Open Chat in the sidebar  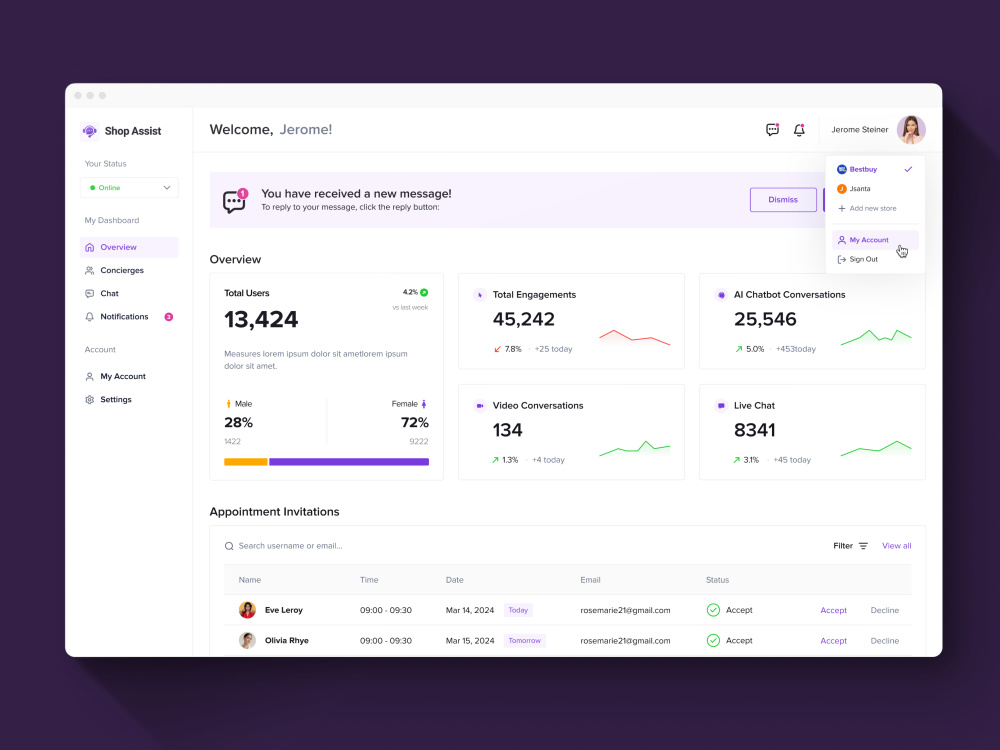[129, 293]
